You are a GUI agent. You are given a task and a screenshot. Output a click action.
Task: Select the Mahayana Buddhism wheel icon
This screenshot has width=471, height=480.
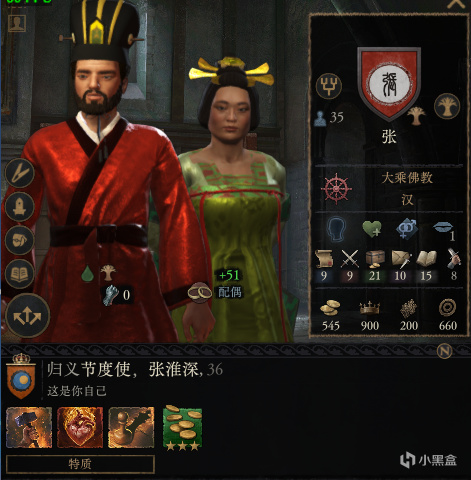pos(336,189)
